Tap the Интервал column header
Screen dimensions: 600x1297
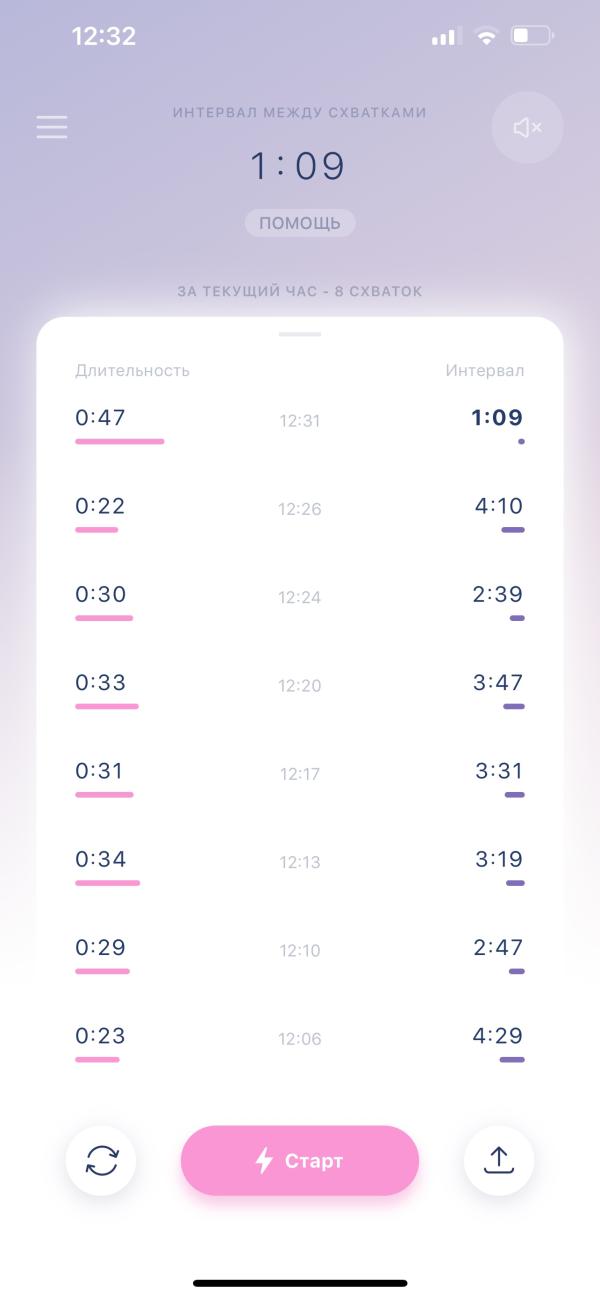(x=485, y=371)
